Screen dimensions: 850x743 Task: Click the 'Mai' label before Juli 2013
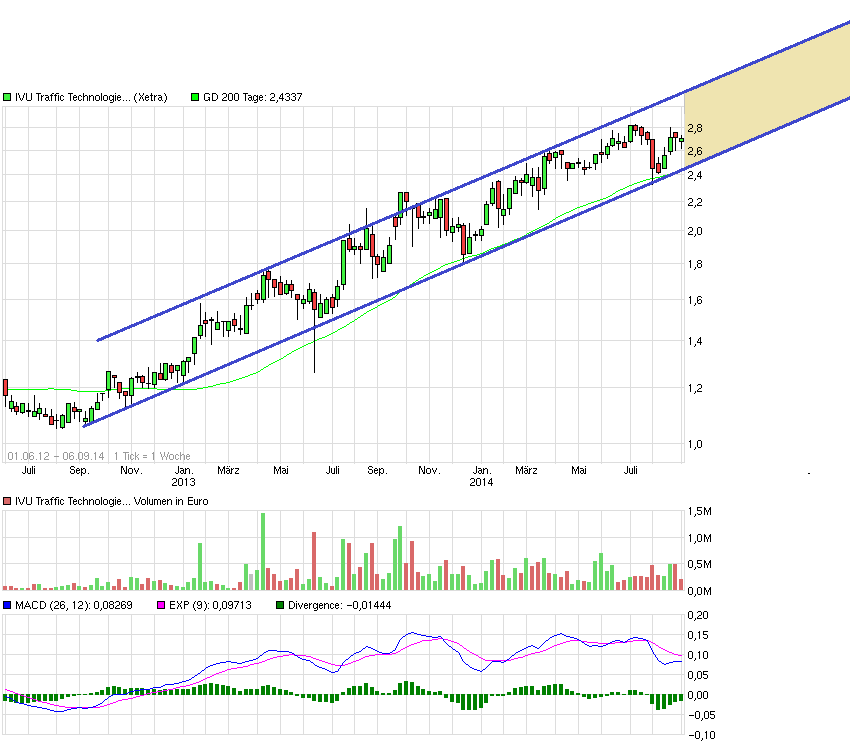(x=281, y=470)
